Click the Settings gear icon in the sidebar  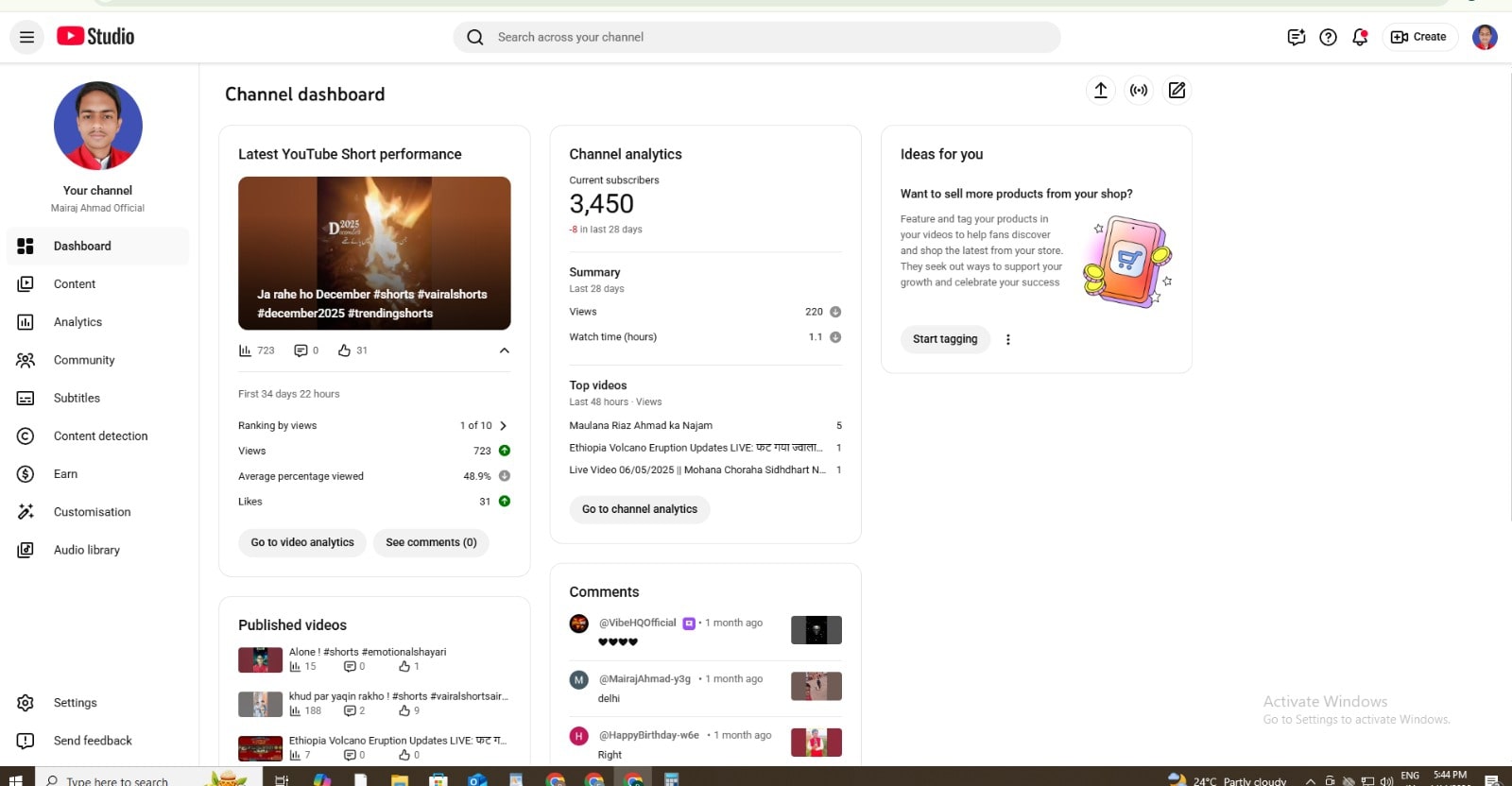[x=26, y=703]
